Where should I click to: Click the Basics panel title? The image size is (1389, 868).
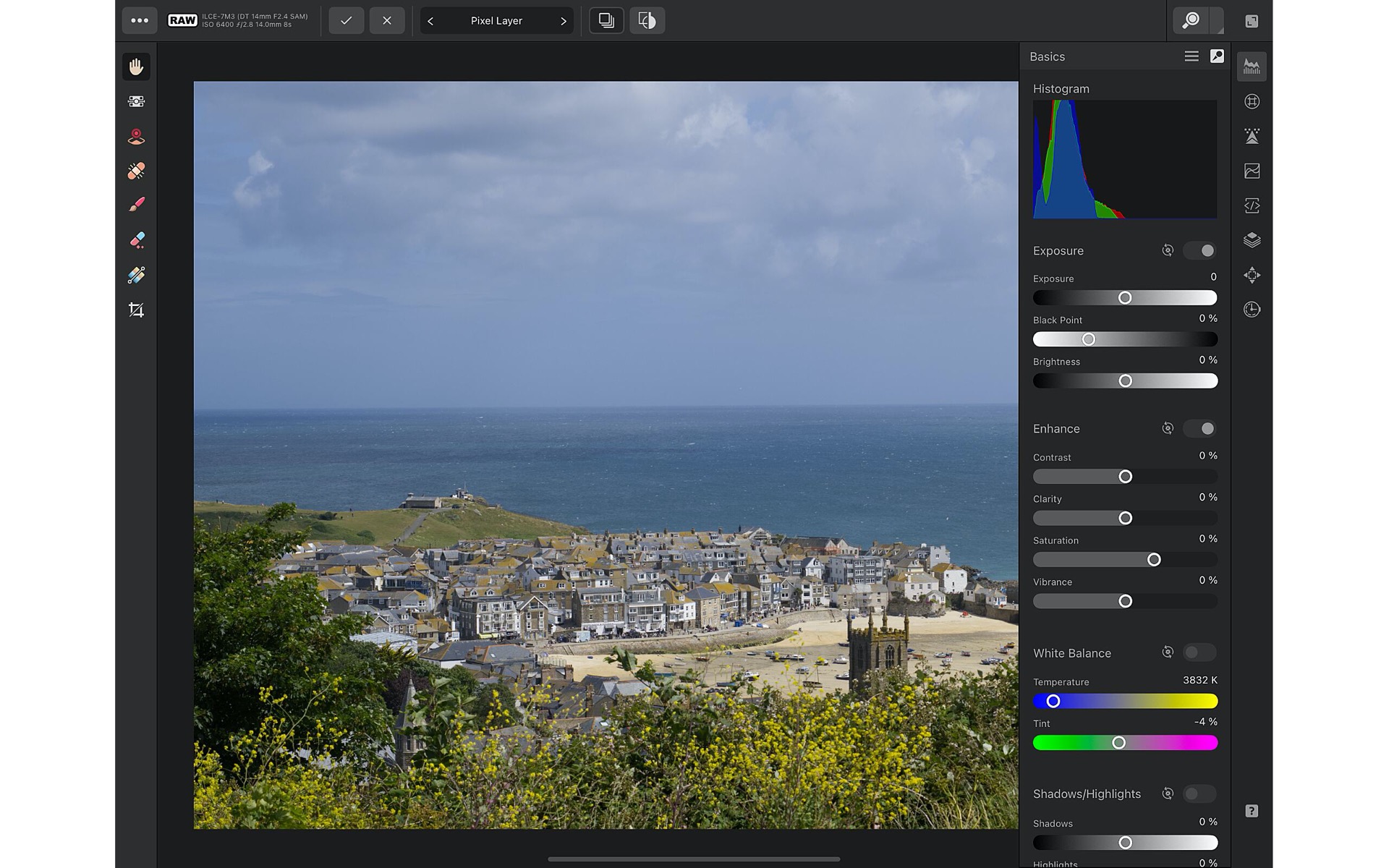tap(1047, 56)
